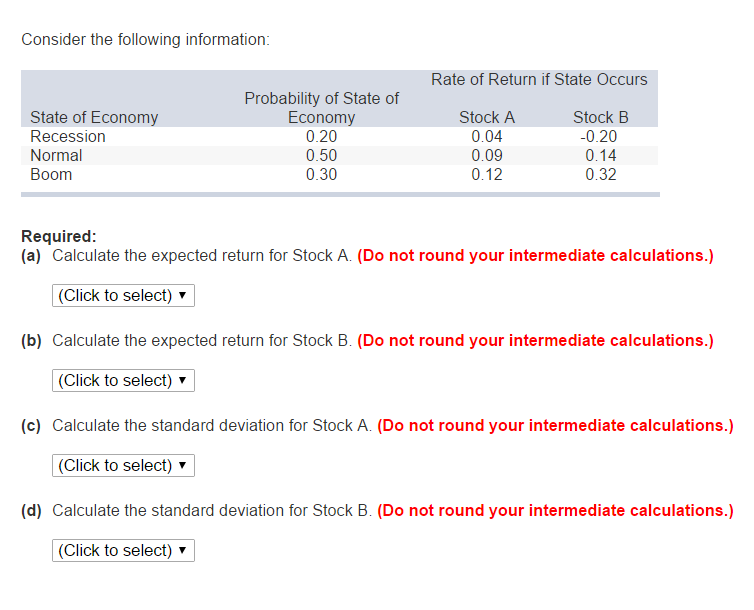Select the Stock A column header
Image resolution: width=754 pixels, height=610 pixels.
click(x=487, y=117)
